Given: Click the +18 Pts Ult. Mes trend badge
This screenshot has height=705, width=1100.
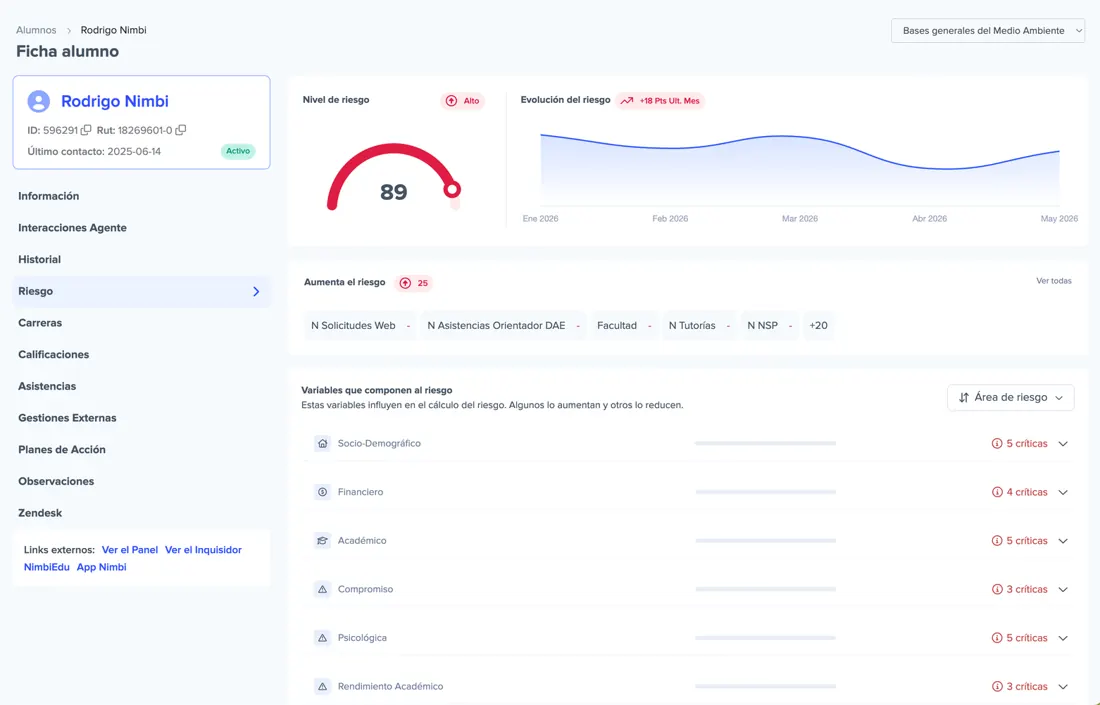Looking at the screenshot, I should tap(660, 101).
